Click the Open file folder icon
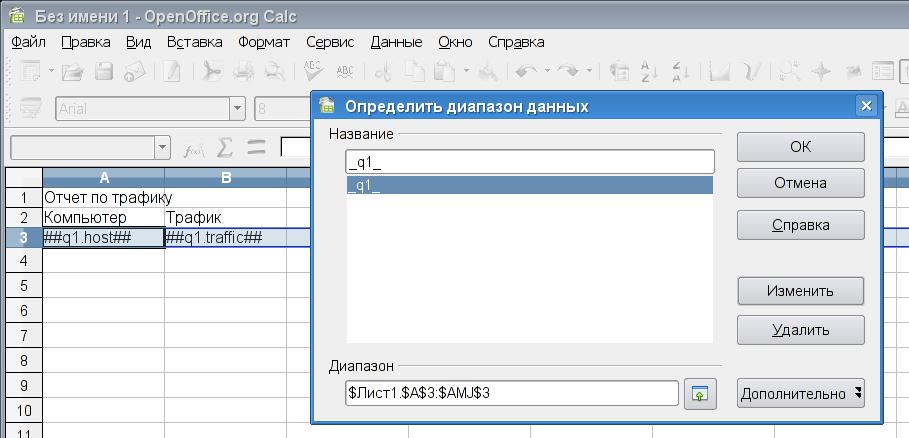 (x=72, y=71)
